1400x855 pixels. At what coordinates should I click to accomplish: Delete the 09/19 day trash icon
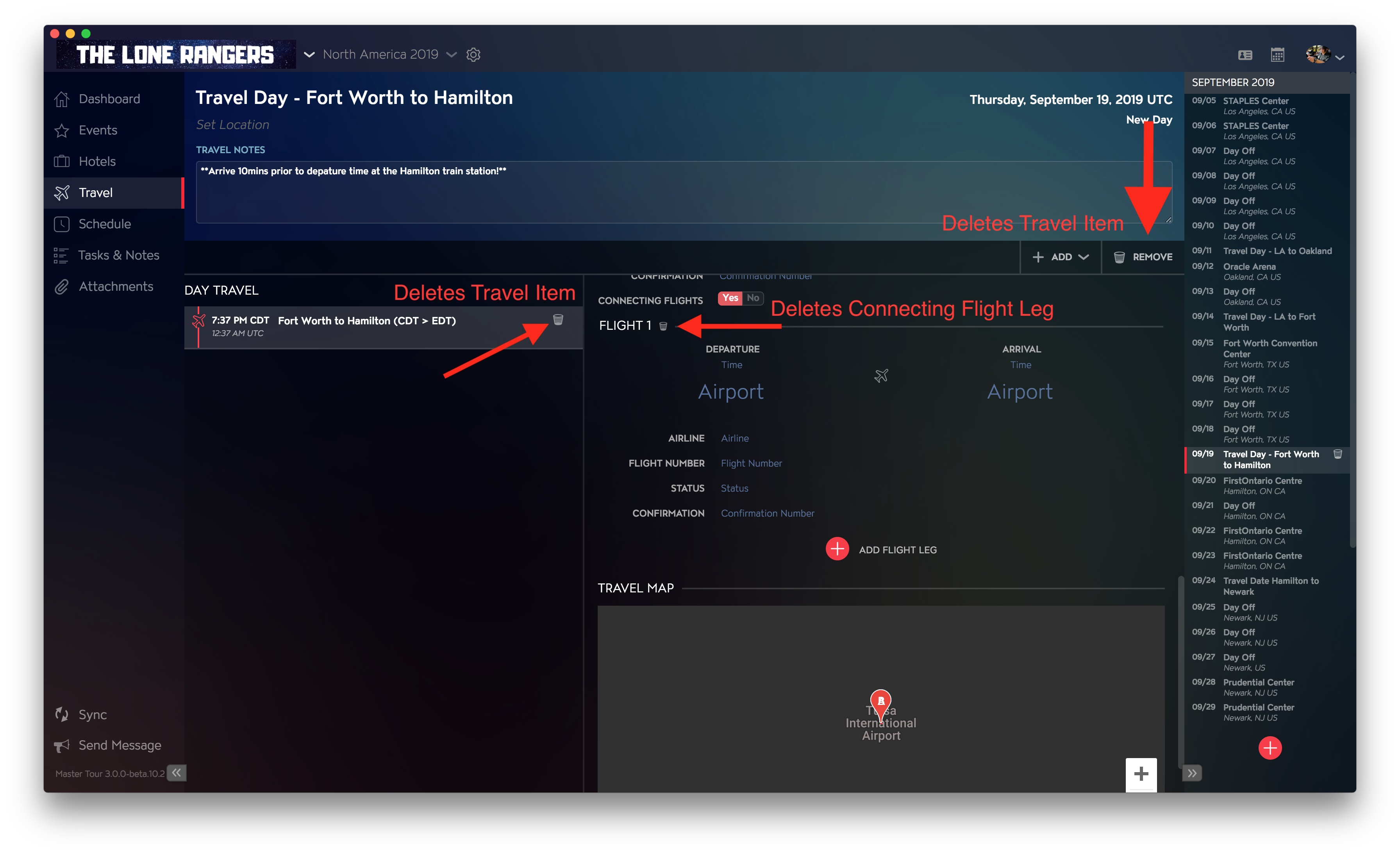coord(1337,454)
